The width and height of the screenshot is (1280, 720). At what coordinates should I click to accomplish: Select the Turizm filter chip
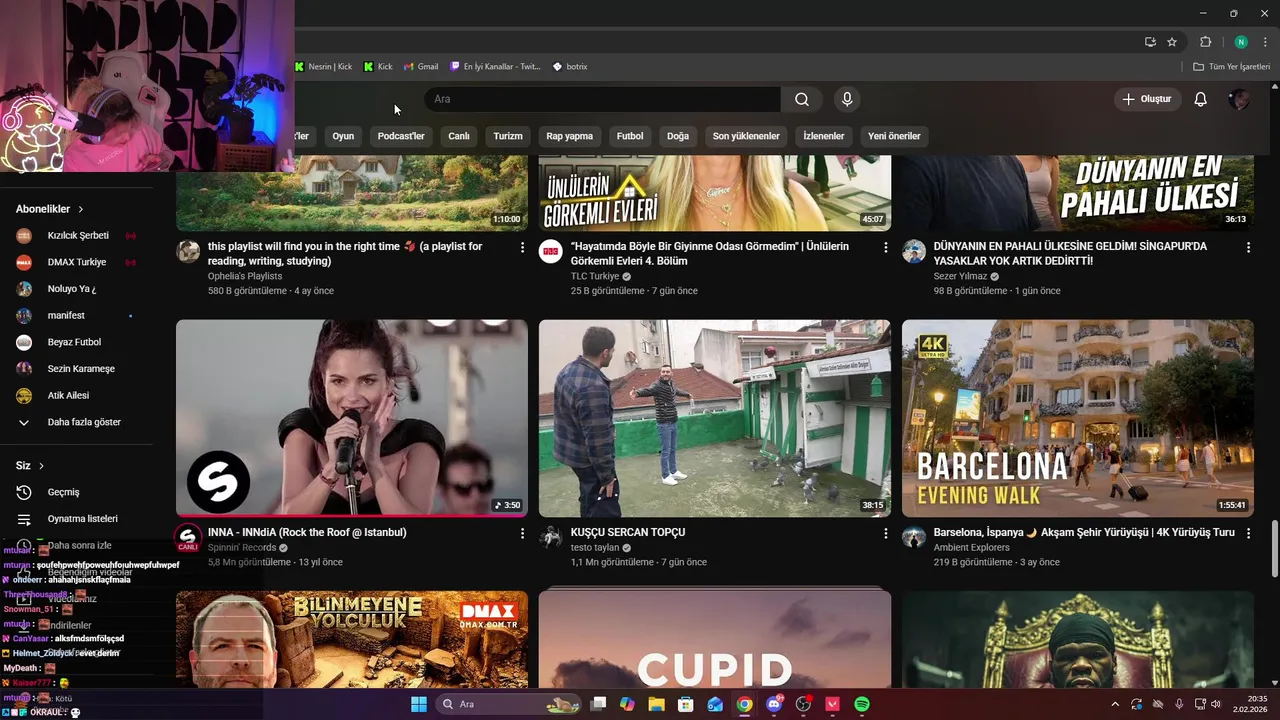pos(508,136)
